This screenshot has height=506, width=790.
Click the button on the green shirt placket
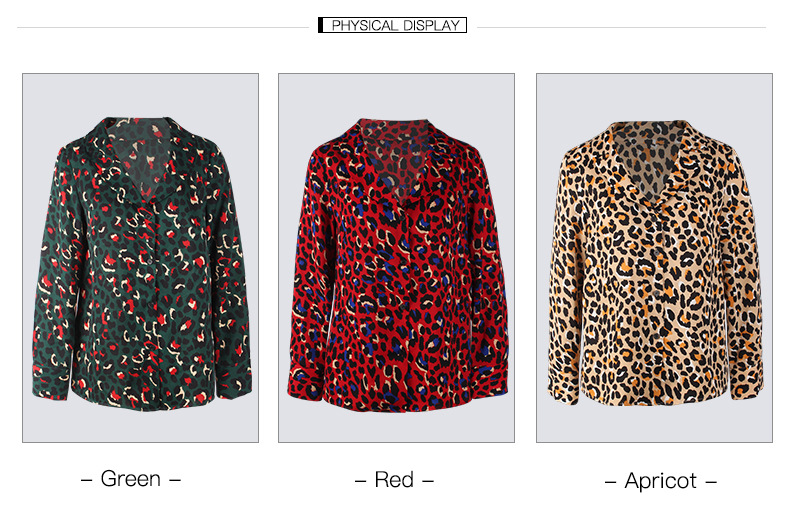point(150,261)
